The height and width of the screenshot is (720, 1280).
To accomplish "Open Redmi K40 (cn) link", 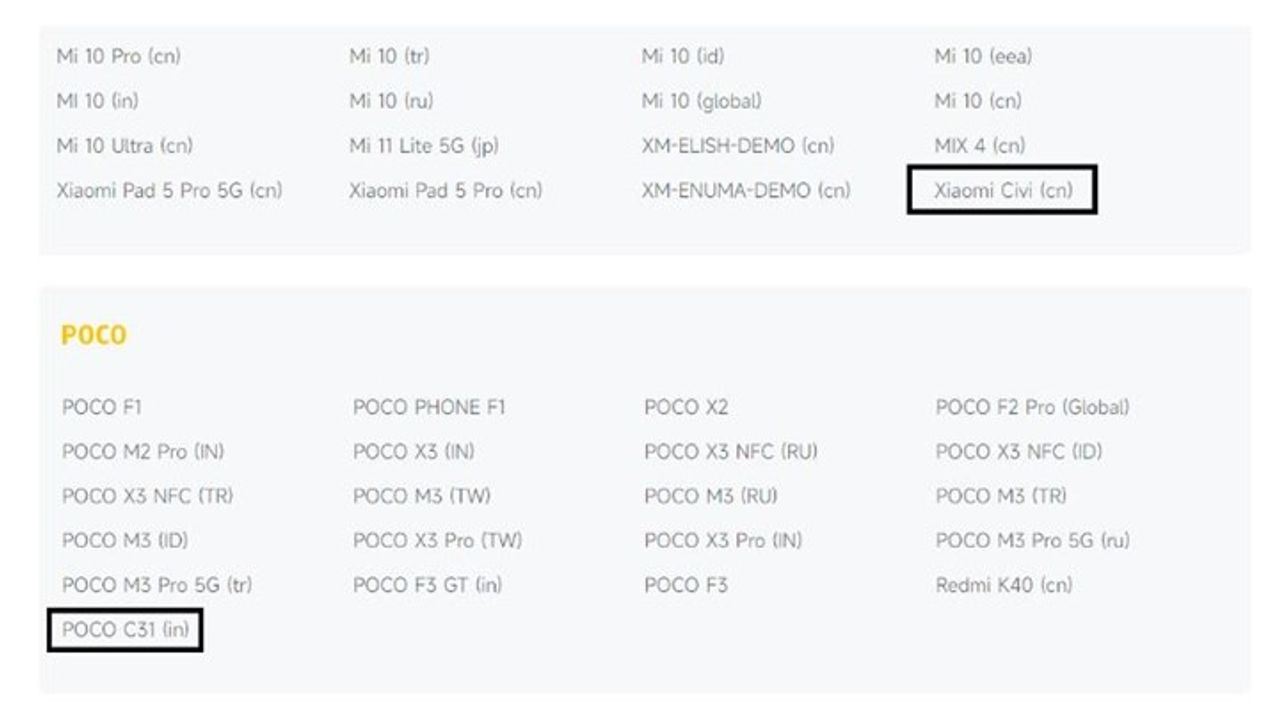I will [x=1004, y=585].
